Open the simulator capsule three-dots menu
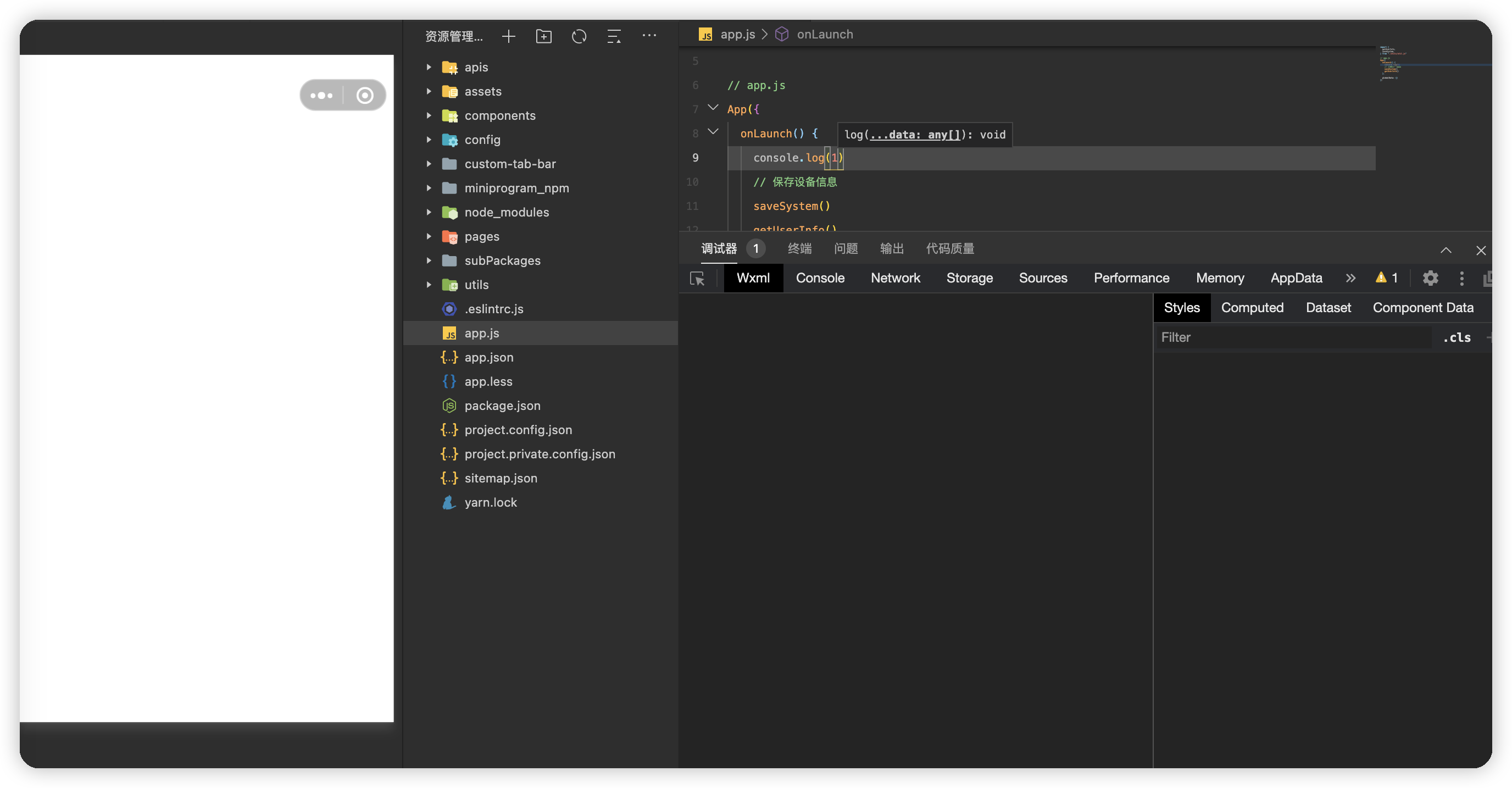 (321, 95)
